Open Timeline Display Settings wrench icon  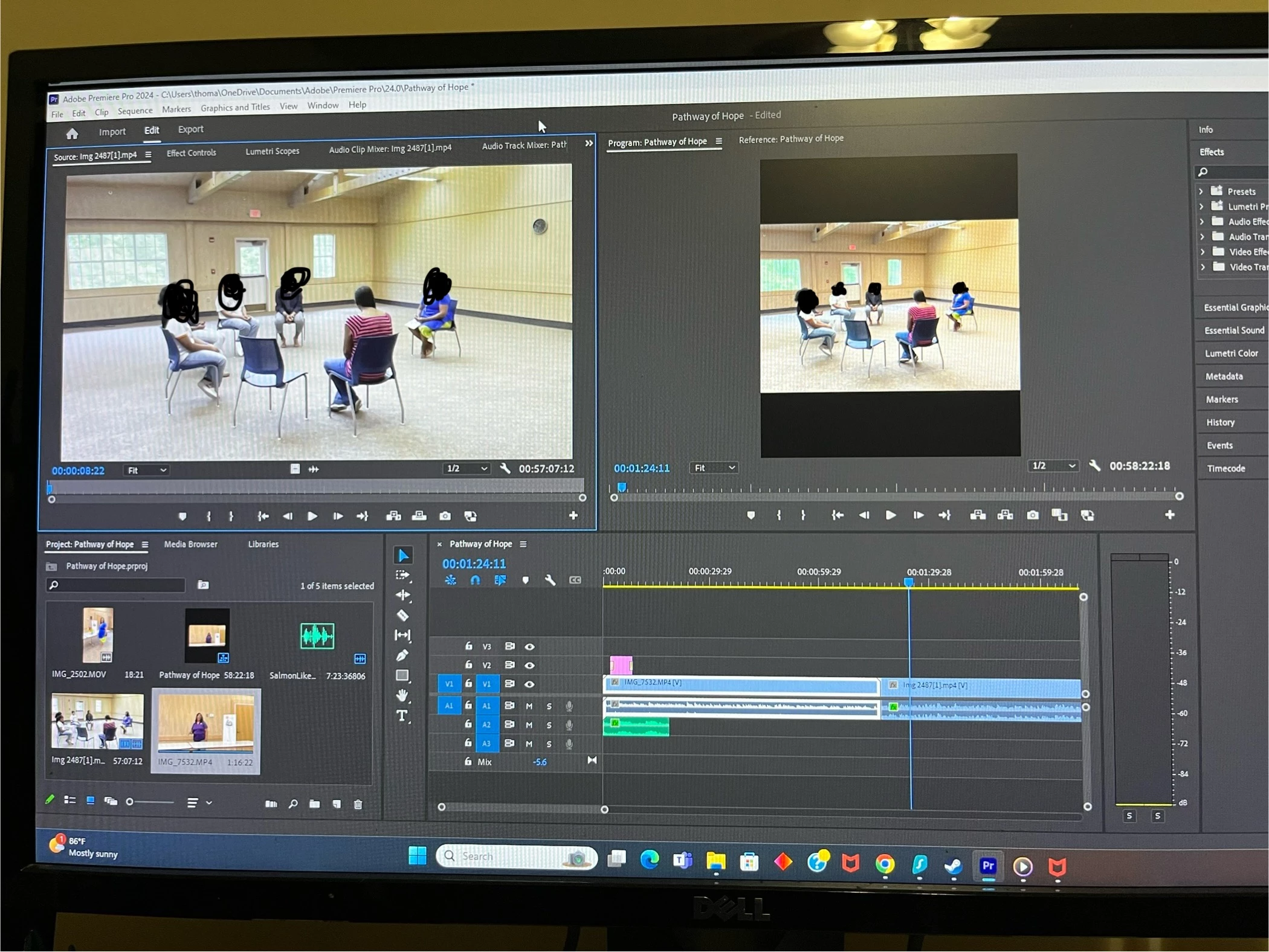pyautogui.click(x=550, y=580)
